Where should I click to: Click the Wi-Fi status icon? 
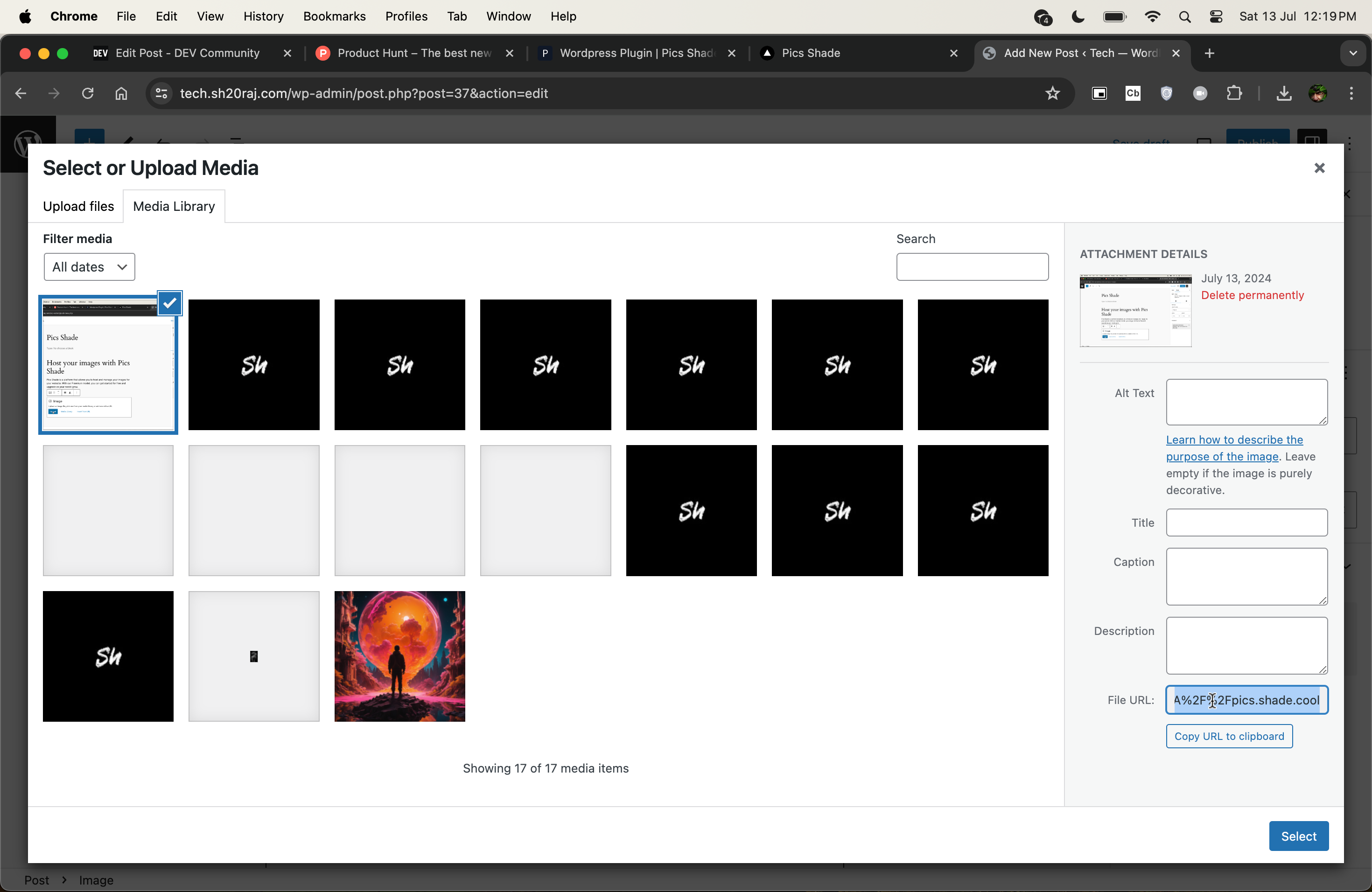(1152, 17)
